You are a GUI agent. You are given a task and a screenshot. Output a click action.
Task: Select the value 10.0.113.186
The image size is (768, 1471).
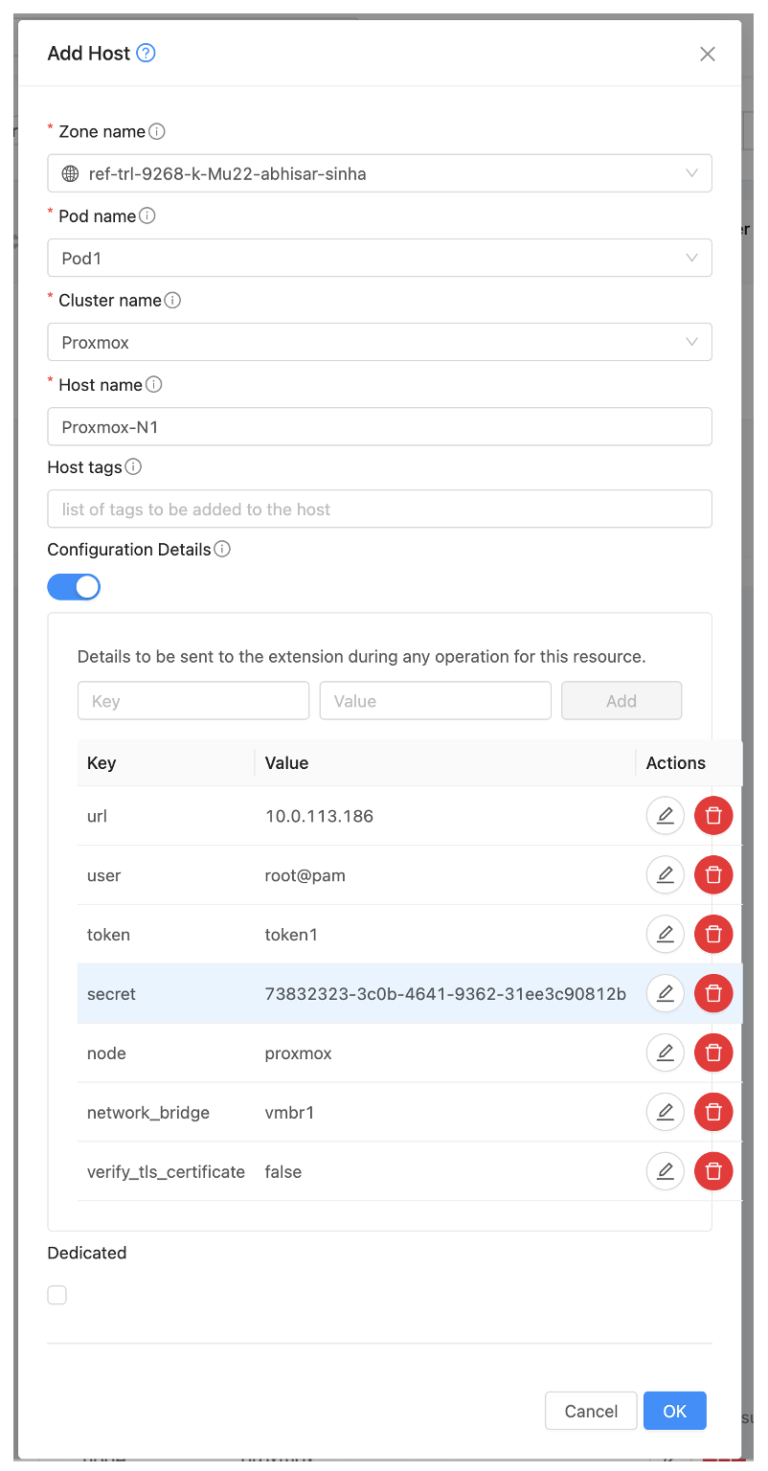point(319,816)
